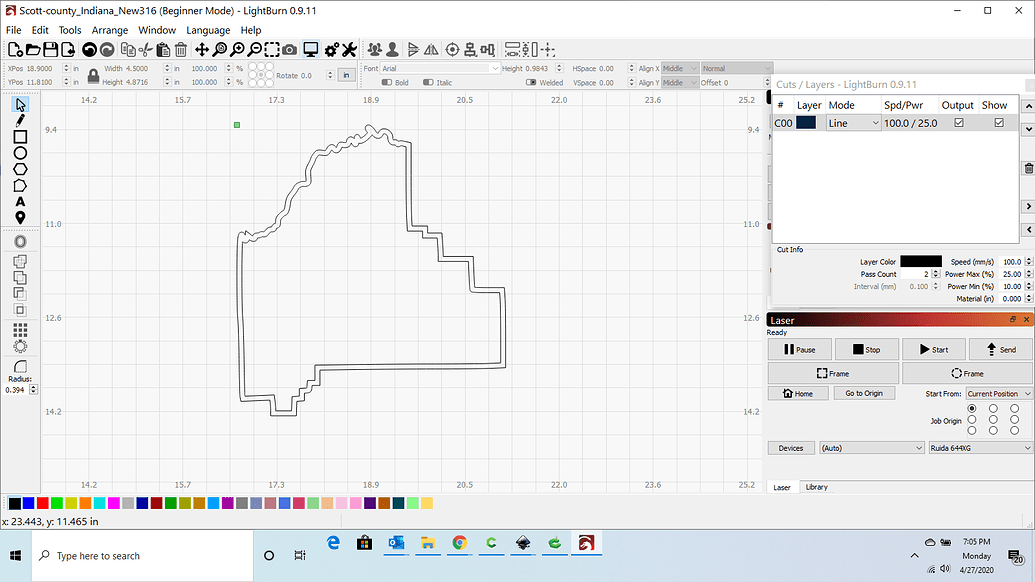Select the Ellipse drawing tool
1035x582 pixels.
[x=19, y=152]
